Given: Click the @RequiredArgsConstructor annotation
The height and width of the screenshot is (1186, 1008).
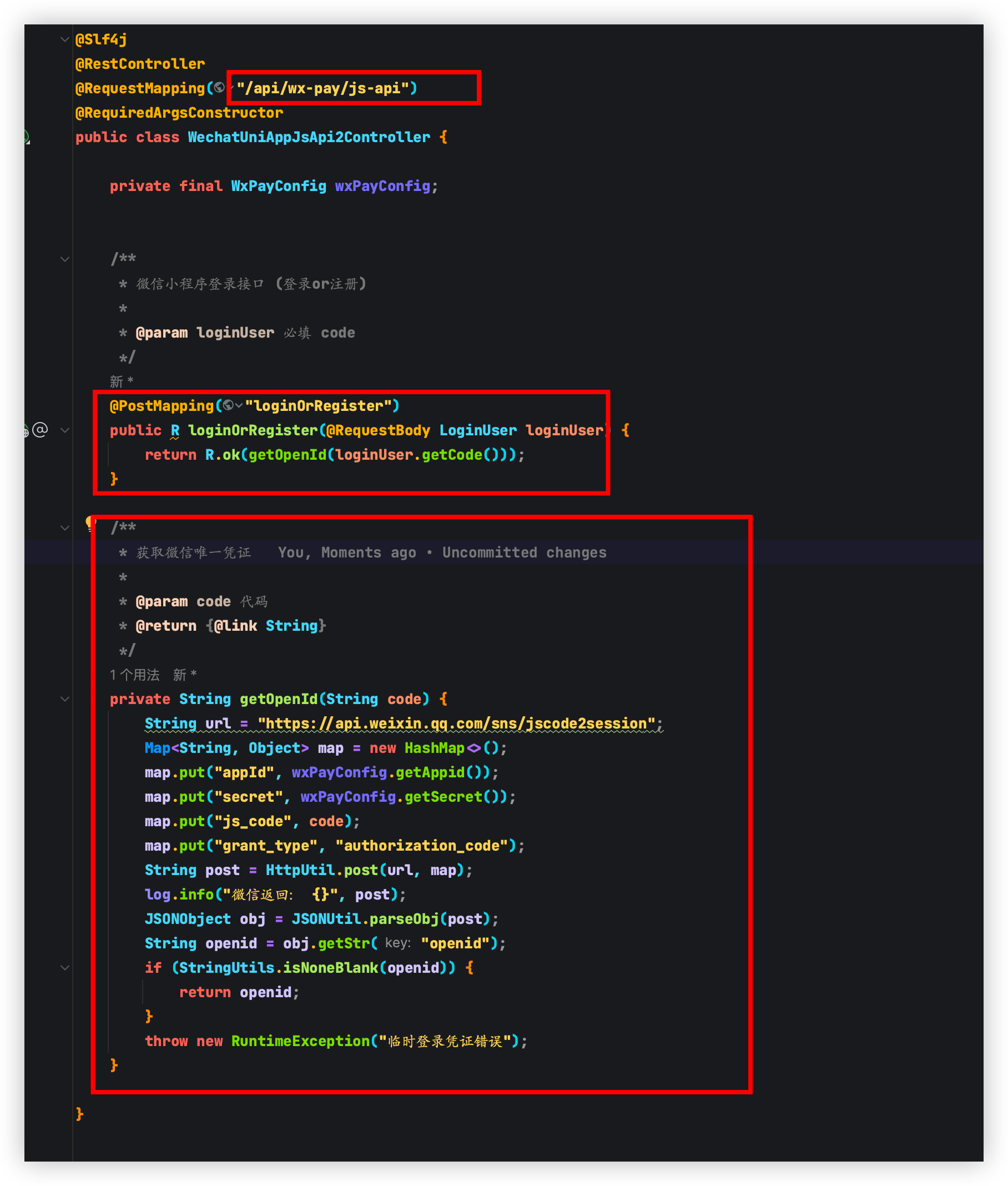Looking at the screenshot, I should coord(179,113).
